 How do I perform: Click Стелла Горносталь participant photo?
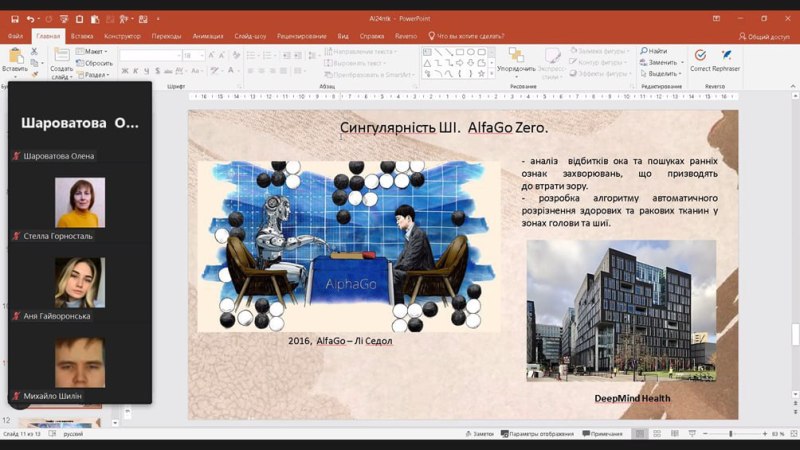pos(80,203)
